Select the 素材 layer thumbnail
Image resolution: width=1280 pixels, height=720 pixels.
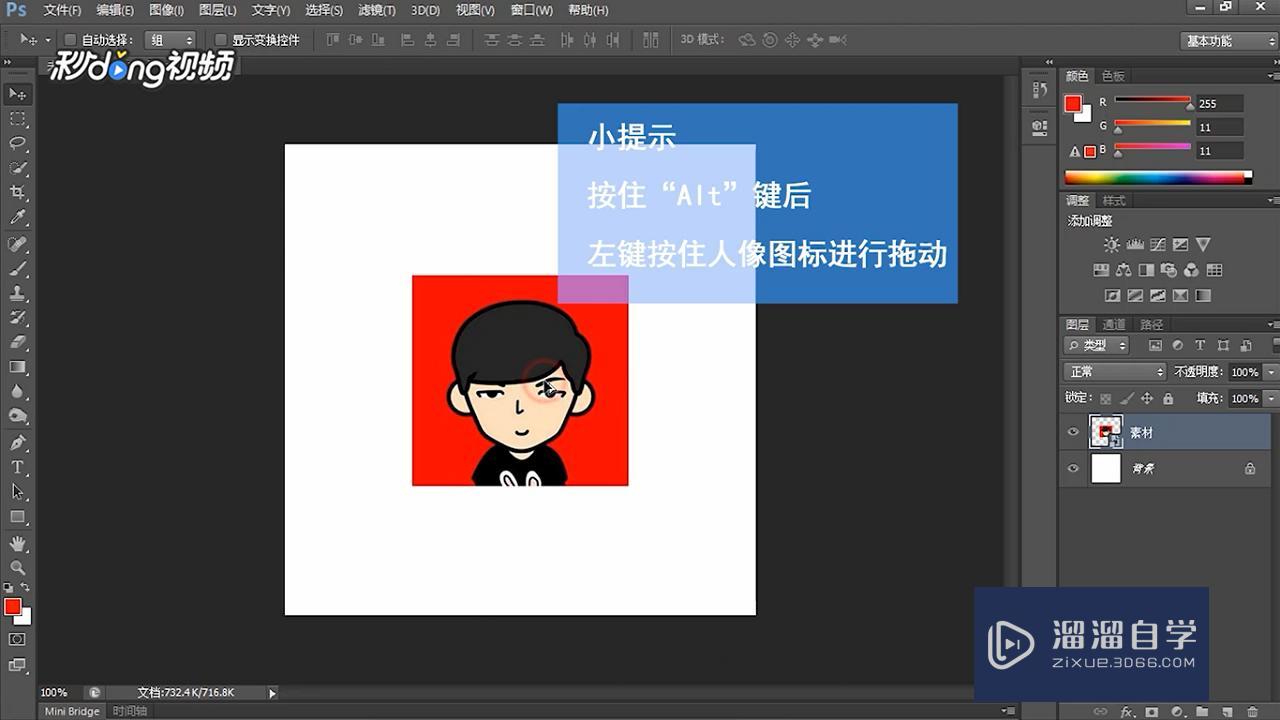click(x=1106, y=431)
